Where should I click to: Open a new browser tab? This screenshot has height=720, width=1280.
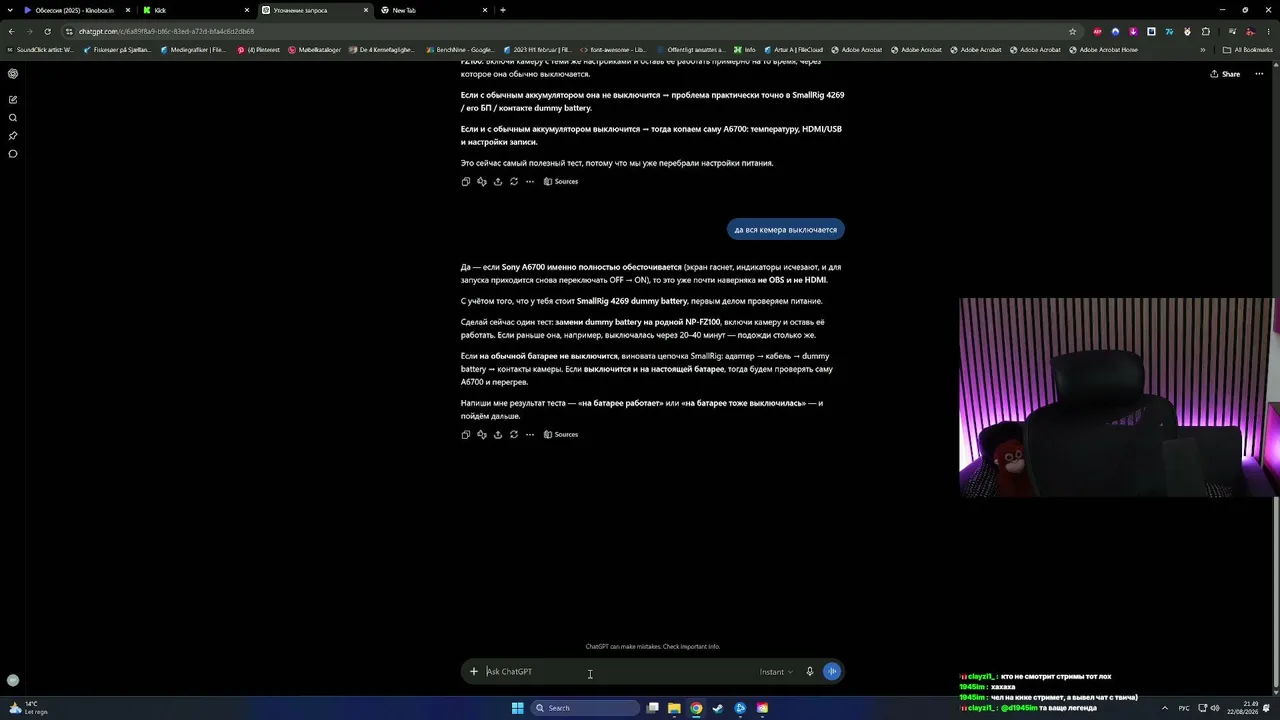503,10
